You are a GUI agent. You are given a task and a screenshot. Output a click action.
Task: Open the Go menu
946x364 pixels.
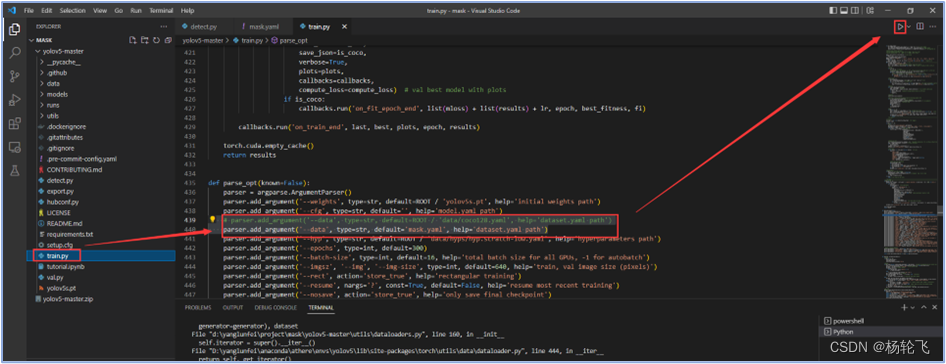tap(118, 11)
